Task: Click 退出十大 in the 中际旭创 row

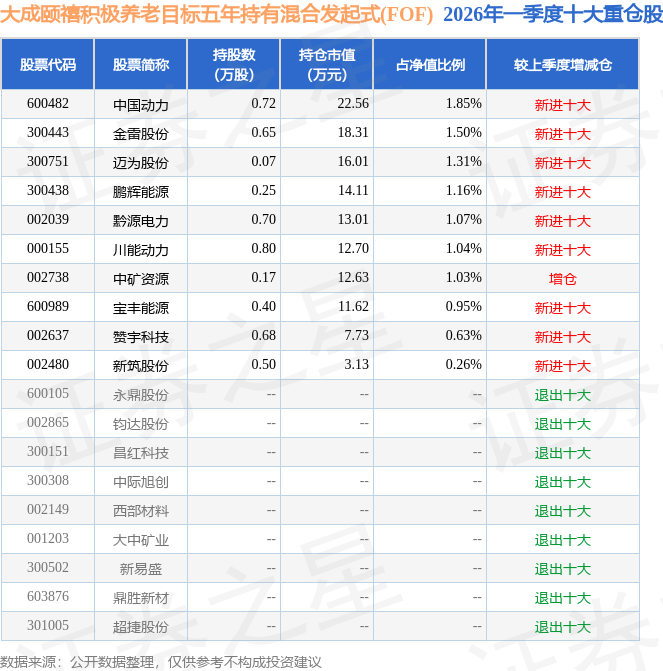Action: [x=562, y=482]
